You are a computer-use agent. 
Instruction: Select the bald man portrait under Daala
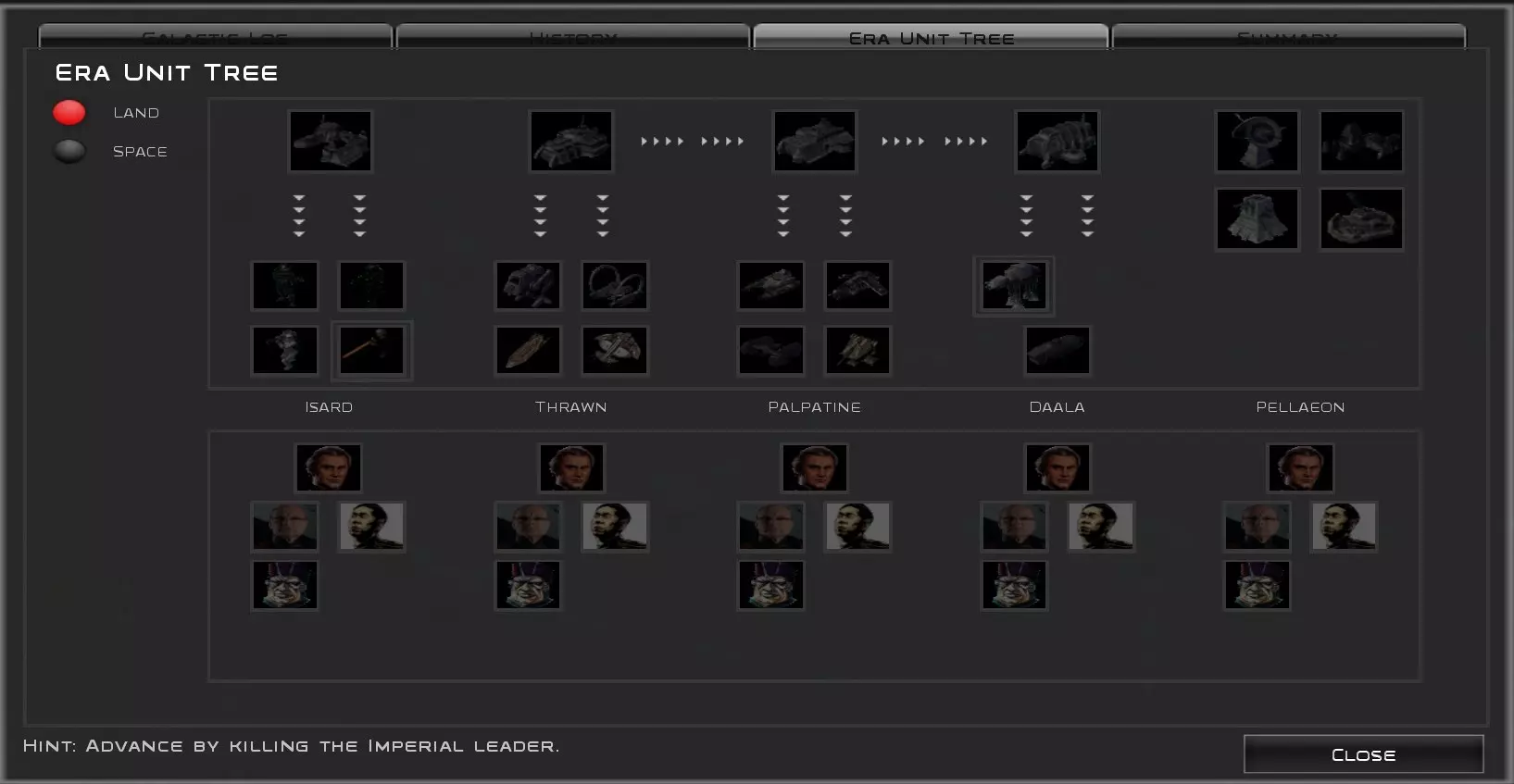pos(1014,526)
